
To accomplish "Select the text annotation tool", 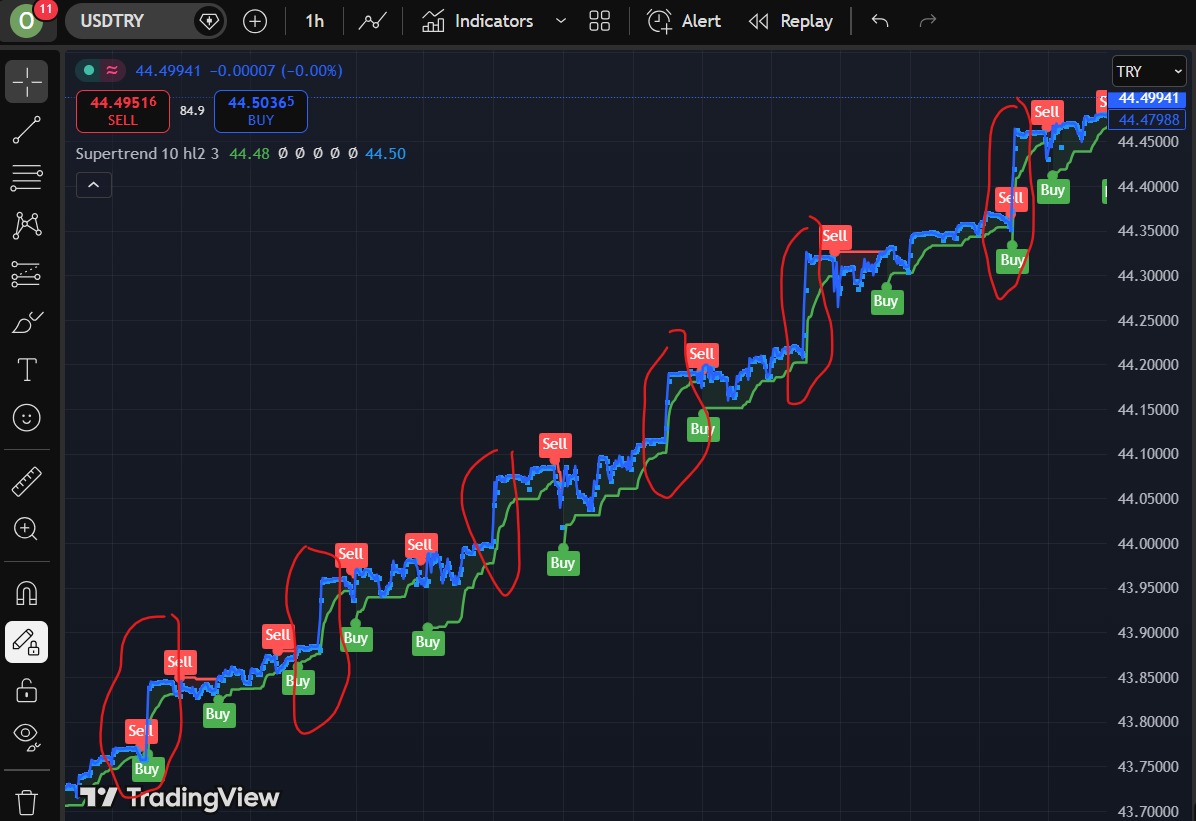I will pos(27,370).
